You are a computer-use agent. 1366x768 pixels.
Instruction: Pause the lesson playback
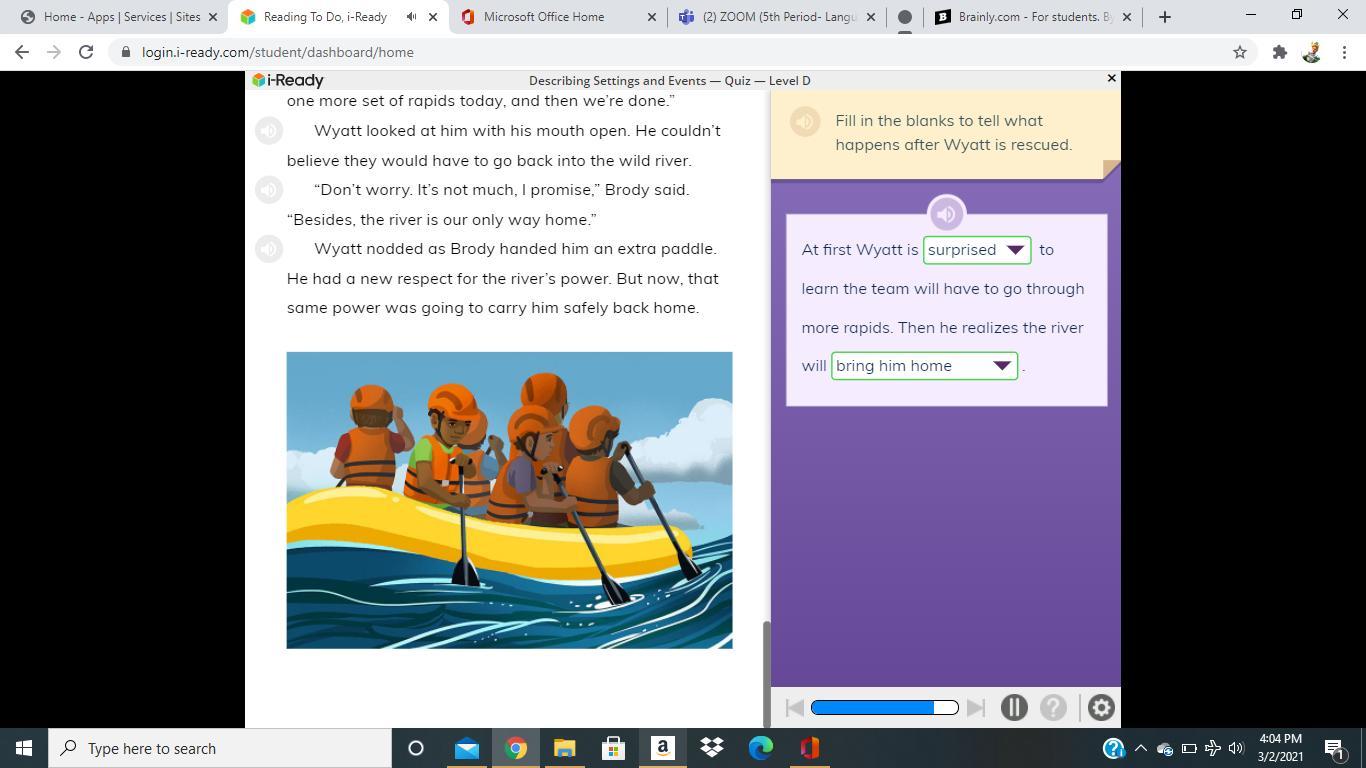click(x=1013, y=707)
